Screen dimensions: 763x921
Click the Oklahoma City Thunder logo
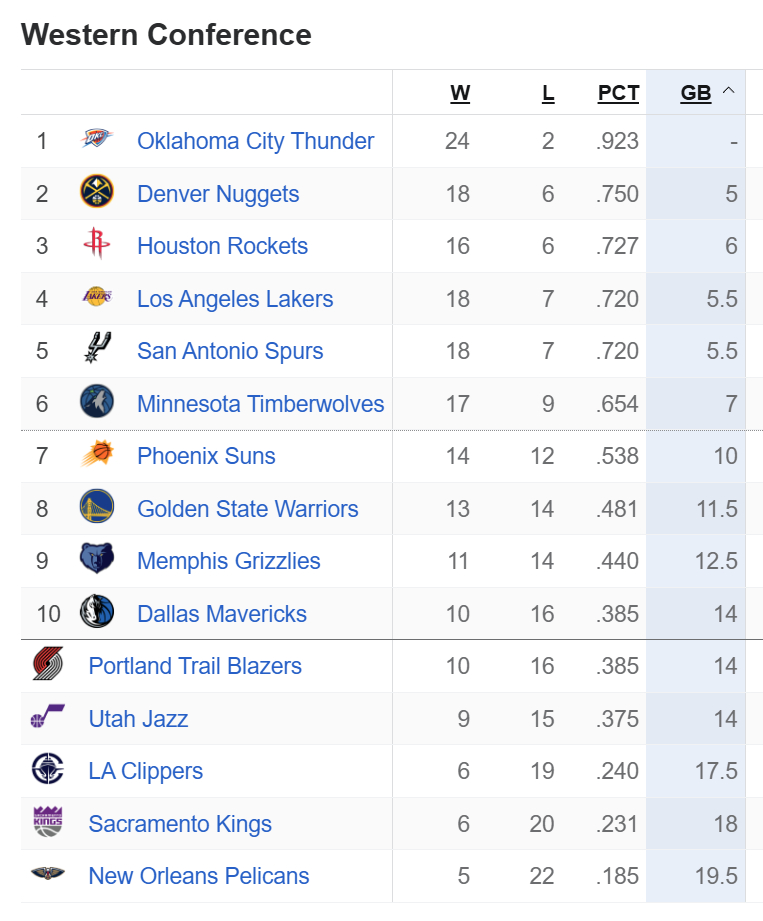[97, 141]
